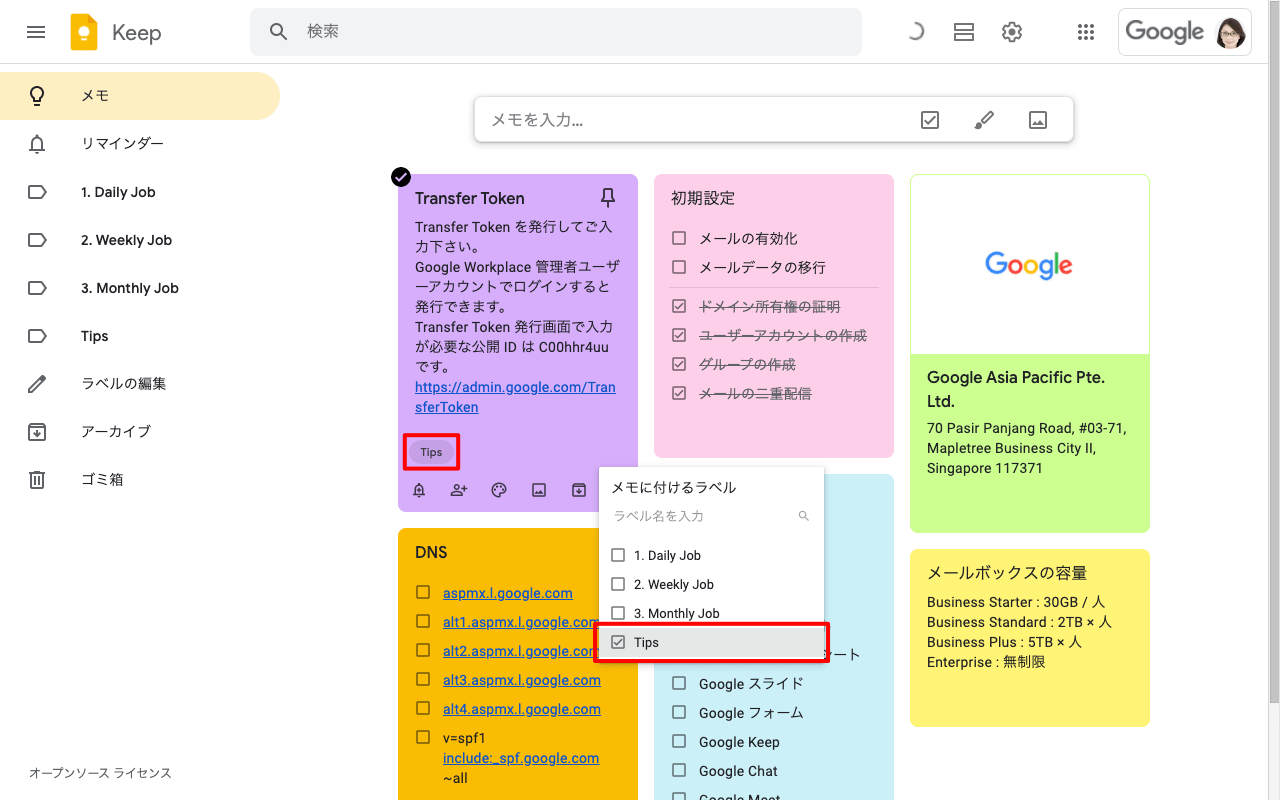Uncheck ユーザーアカウントの作成 item
This screenshot has height=800, width=1280.
(x=679, y=335)
